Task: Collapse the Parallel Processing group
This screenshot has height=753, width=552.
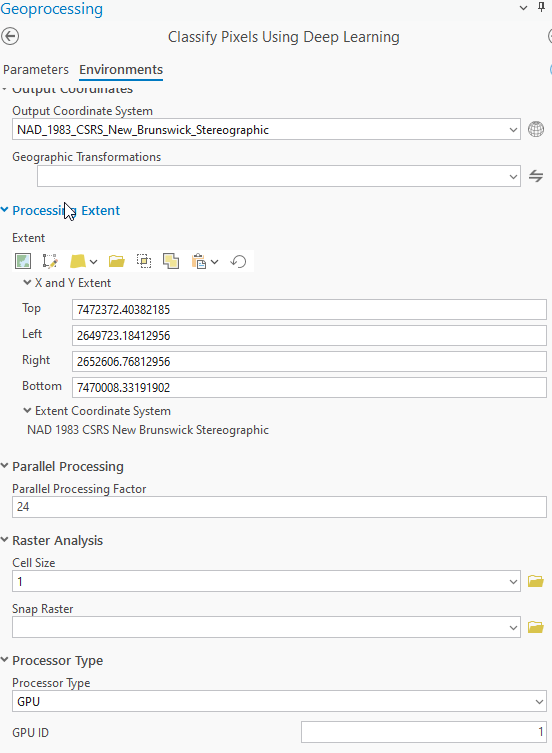Action: pyautogui.click(x=5, y=466)
